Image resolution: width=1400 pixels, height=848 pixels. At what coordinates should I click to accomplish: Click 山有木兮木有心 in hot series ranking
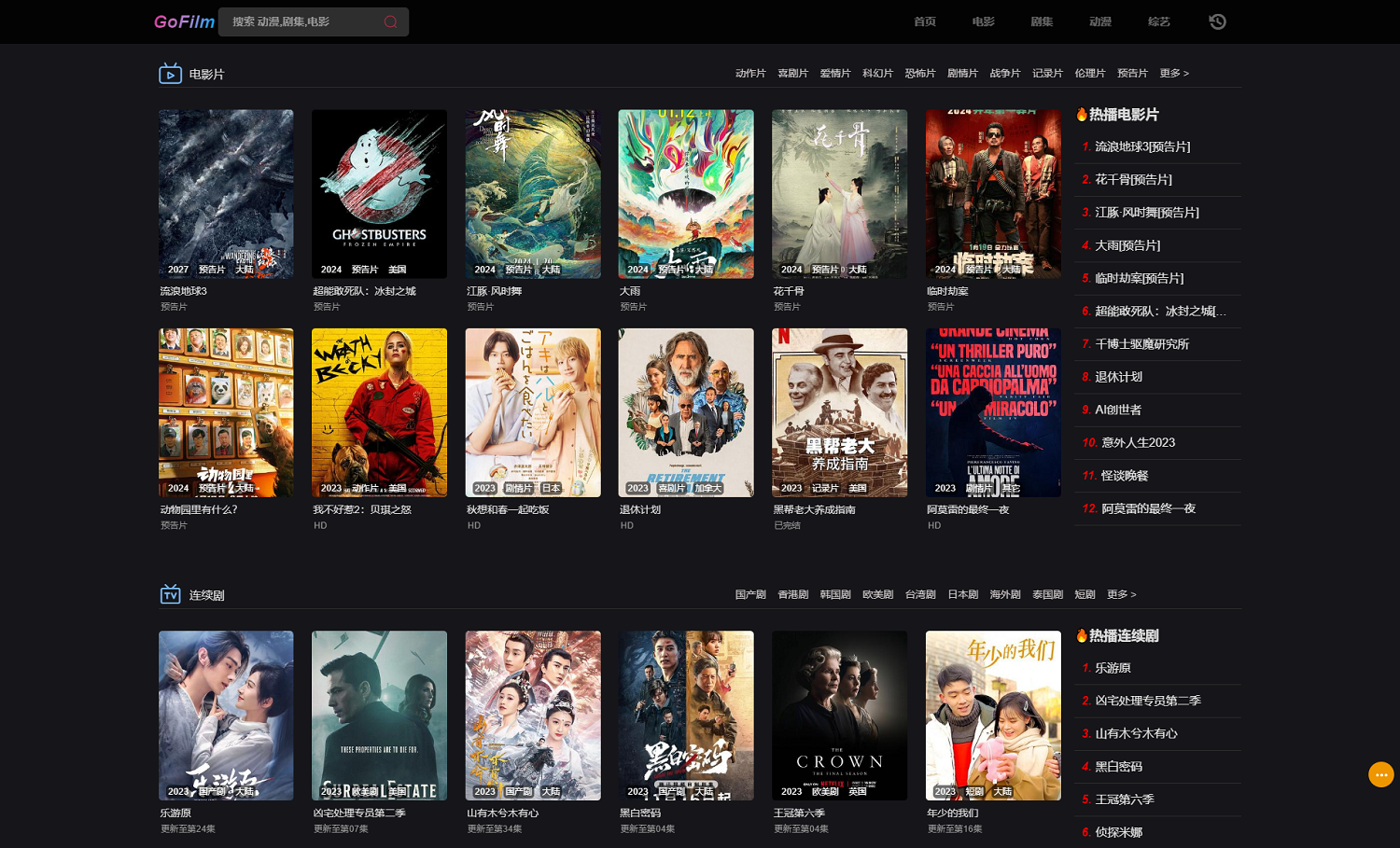click(1136, 733)
